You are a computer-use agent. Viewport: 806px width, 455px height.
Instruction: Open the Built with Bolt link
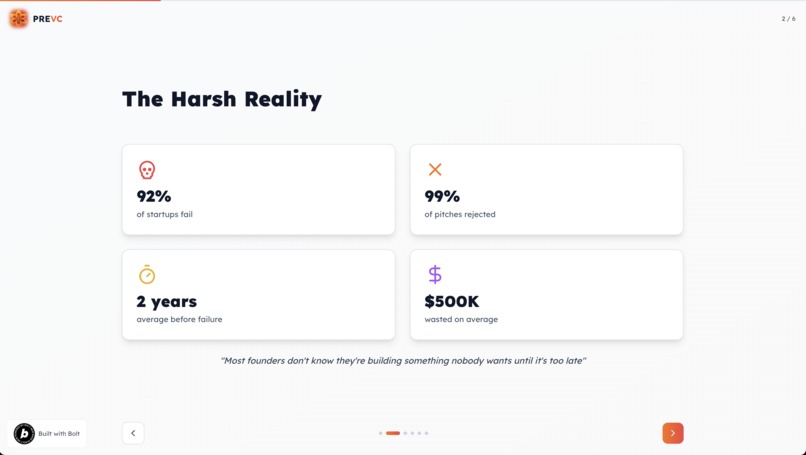47,433
